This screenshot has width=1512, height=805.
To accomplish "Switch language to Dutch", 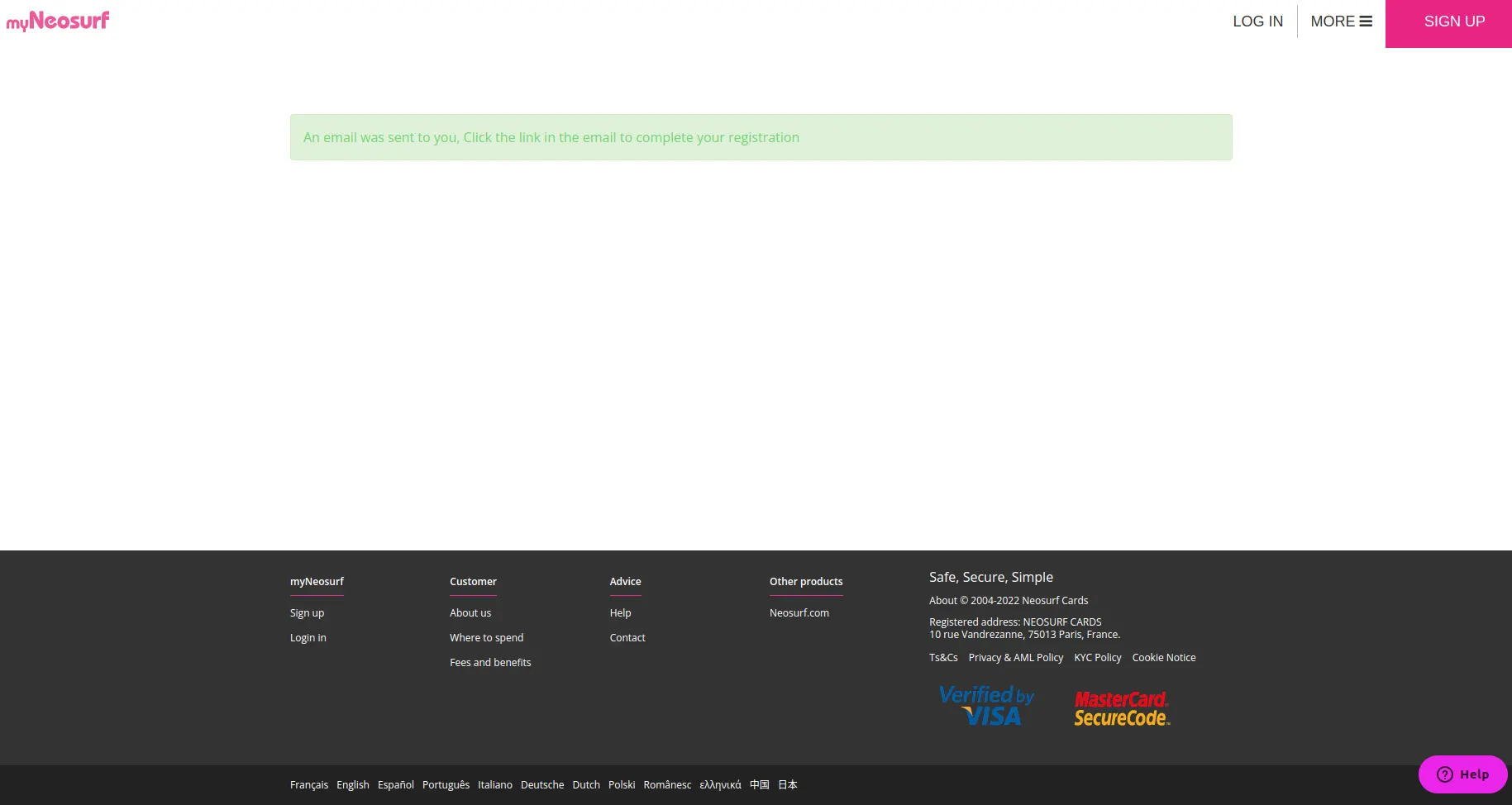I will coord(586,785).
